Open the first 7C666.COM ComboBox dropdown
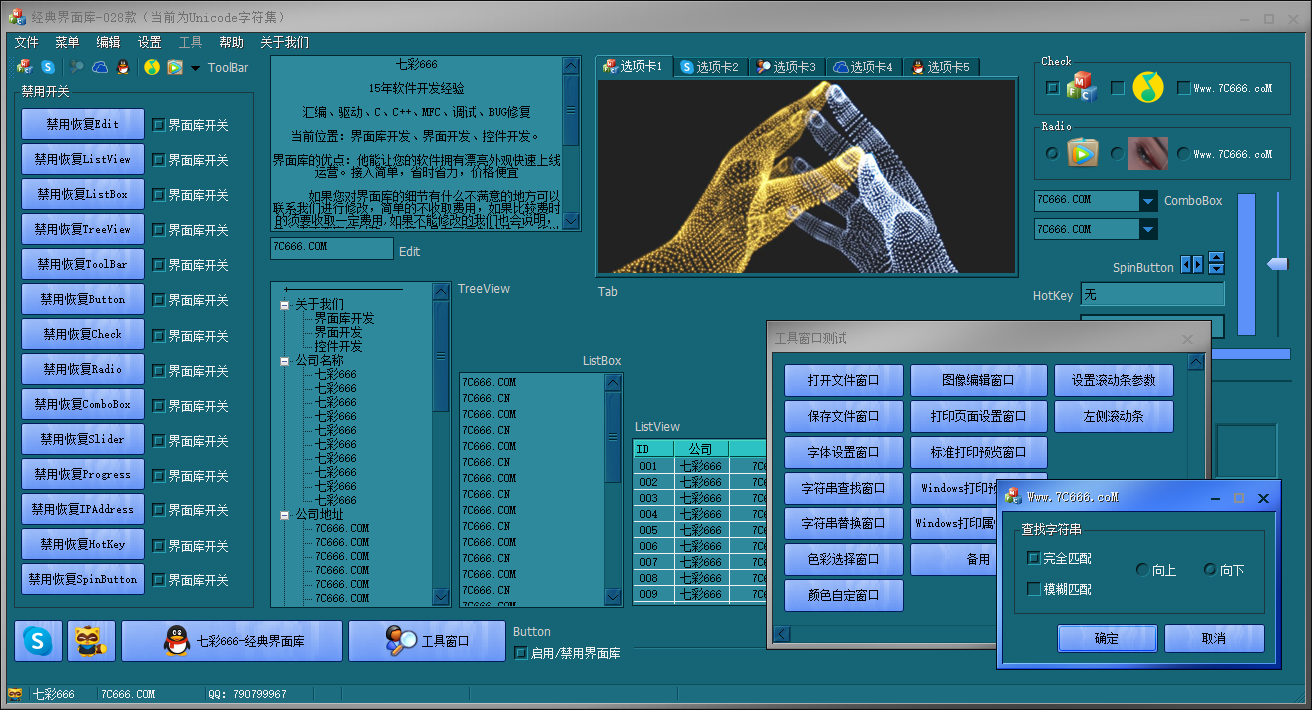The width and height of the screenshot is (1312, 710). tap(1148, 201)
